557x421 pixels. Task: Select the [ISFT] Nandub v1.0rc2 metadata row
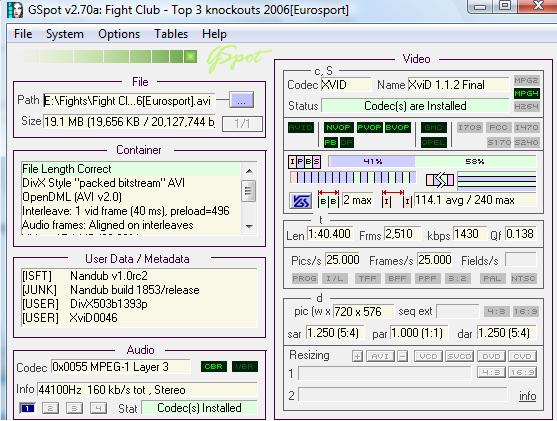click(x=139, y=276)
